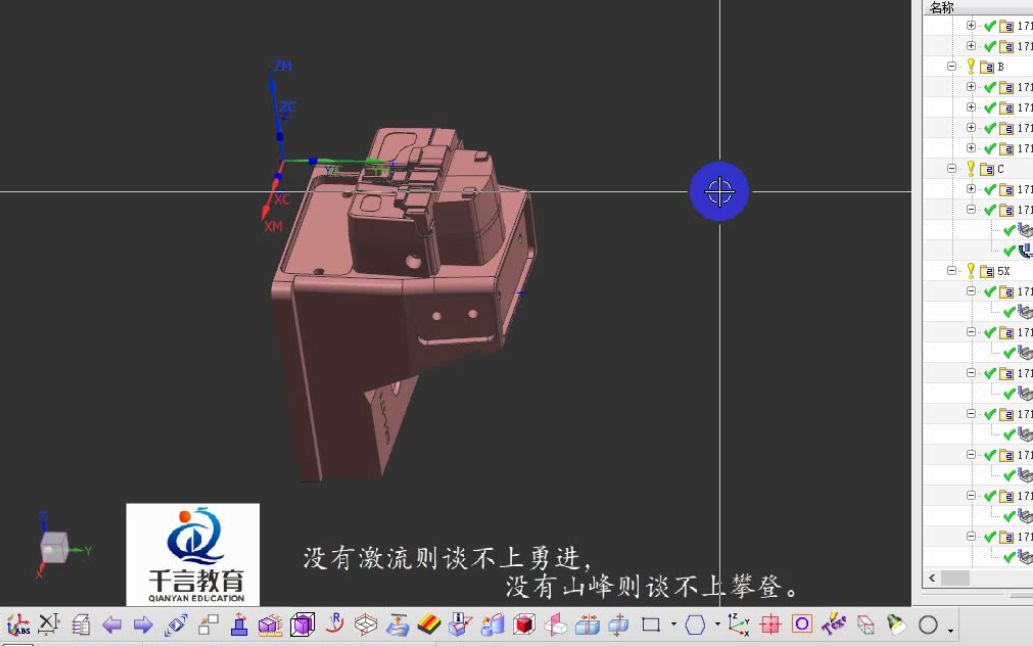Viewport: 1033px width, 646px height.
Task: Expand program group B in the navigator
Action: (x=952, y=66)
